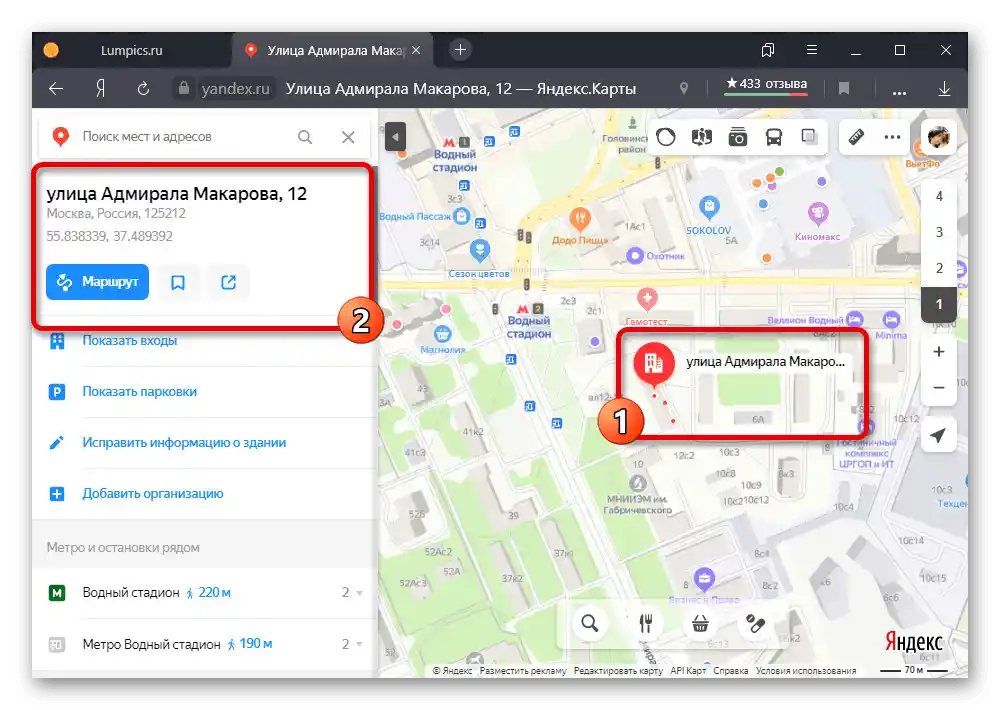Go back with browser back arrow

click(56, 89)
